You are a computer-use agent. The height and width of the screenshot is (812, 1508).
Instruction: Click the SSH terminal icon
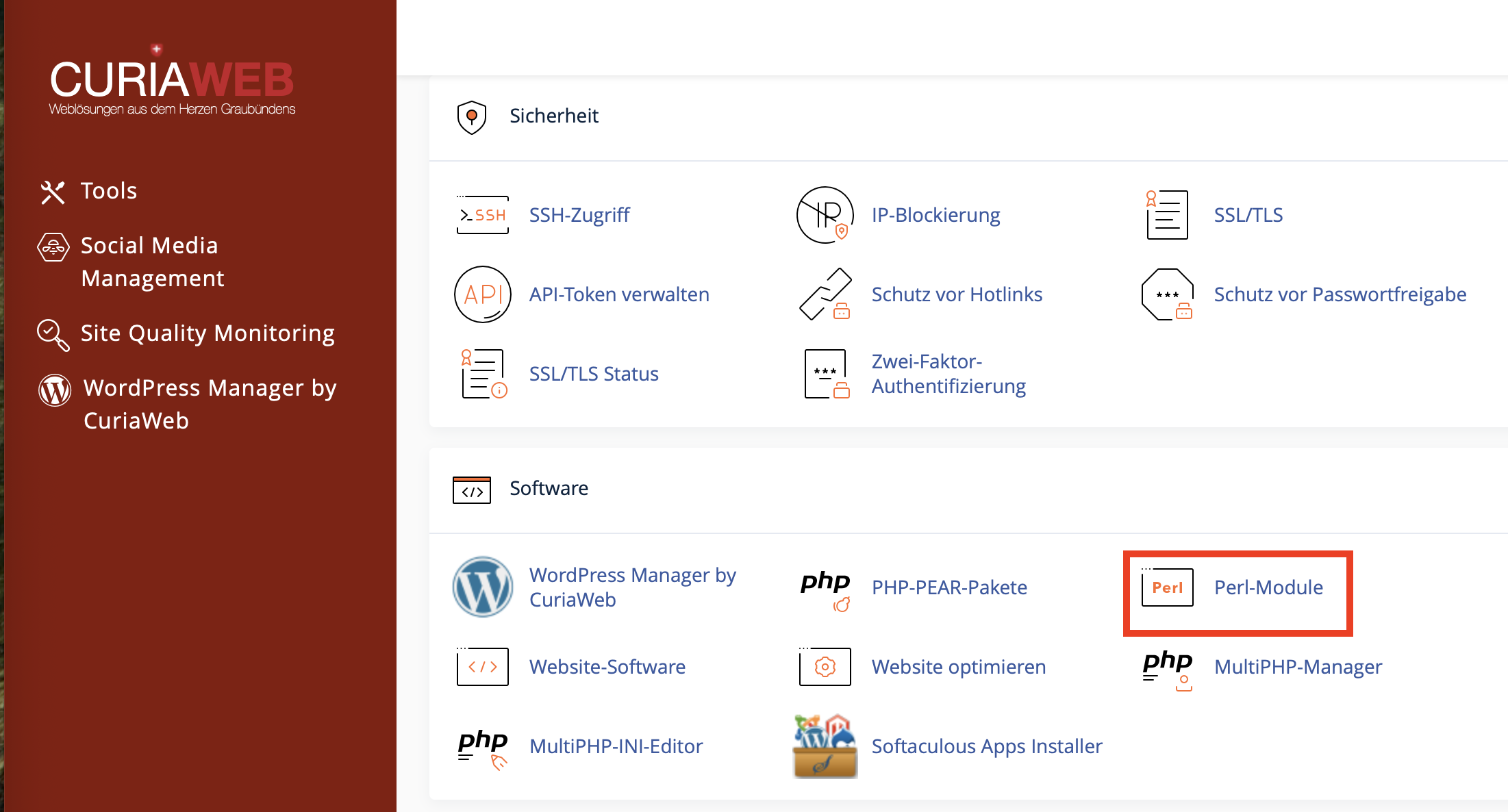pyautogui.click(x=483, y=215)
